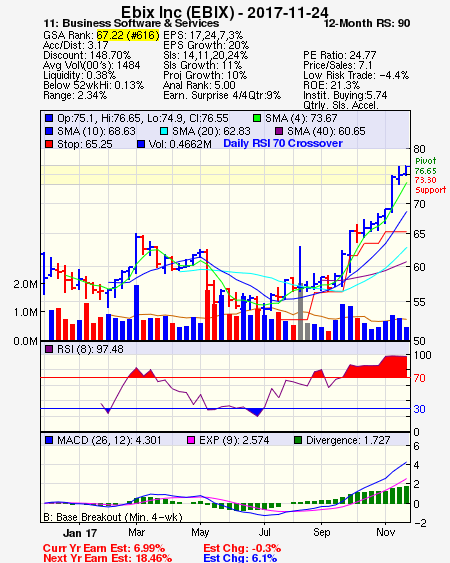Image resolution: width=450 pixels, height=563 pixels.
Task: Click the EXP (9): 2.574 readout
Action: click(x=234, y=440)
